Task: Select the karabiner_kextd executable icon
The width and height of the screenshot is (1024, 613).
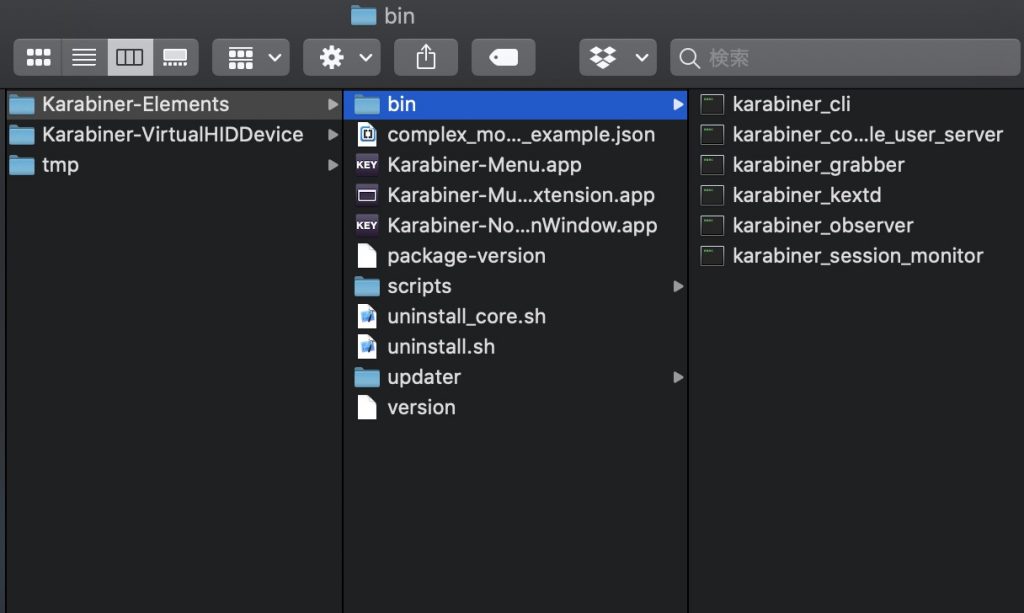Action: (x=712, y=195)
